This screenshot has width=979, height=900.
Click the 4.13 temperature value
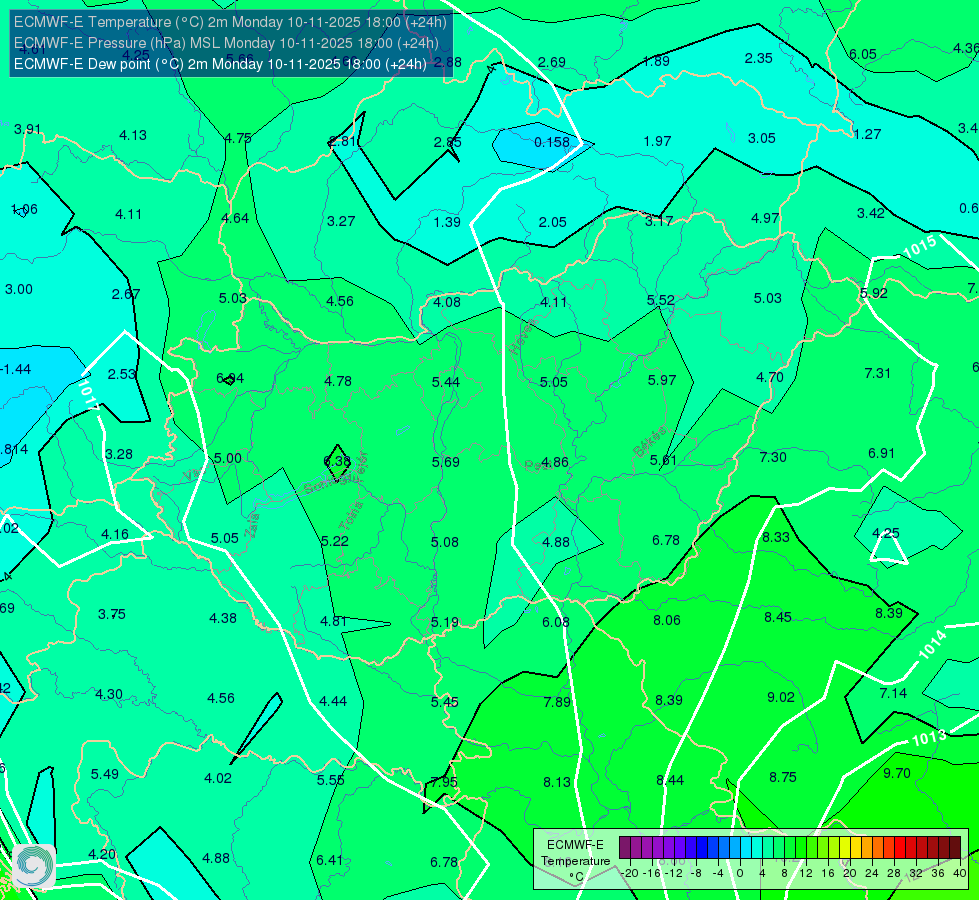pos(133,135)
